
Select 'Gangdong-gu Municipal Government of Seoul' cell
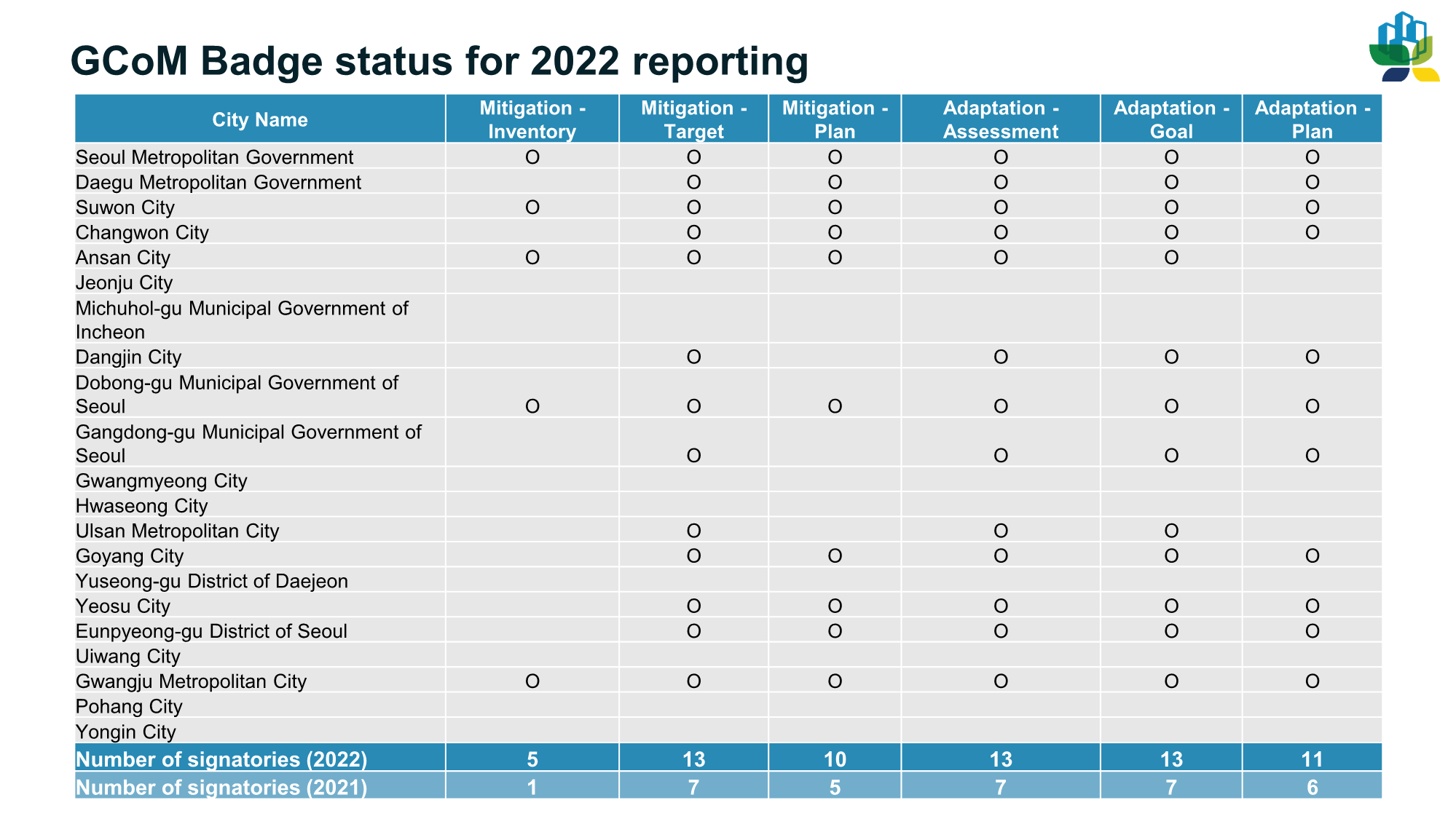260,443
